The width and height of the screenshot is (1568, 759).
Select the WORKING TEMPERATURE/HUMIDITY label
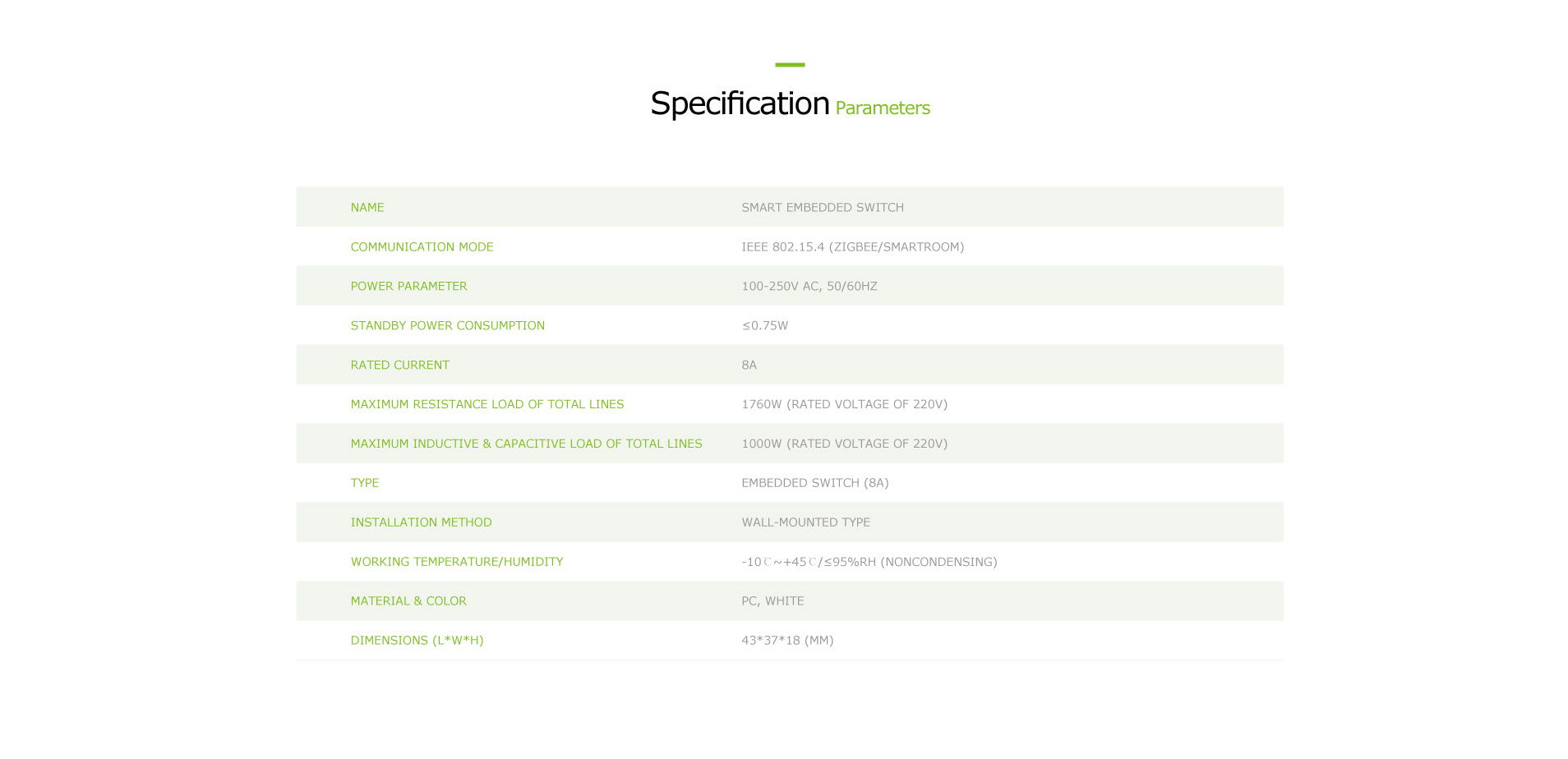[457, 562]
